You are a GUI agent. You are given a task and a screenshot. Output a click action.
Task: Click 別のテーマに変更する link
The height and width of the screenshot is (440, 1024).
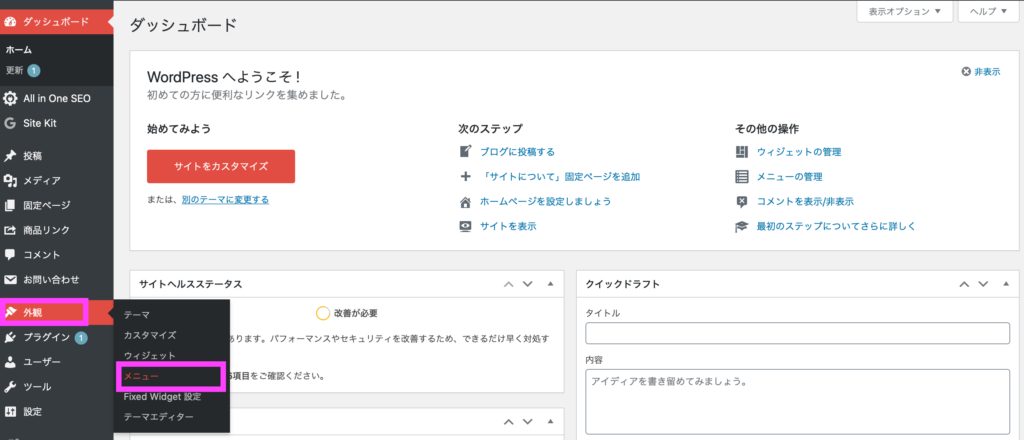point(225,200)
